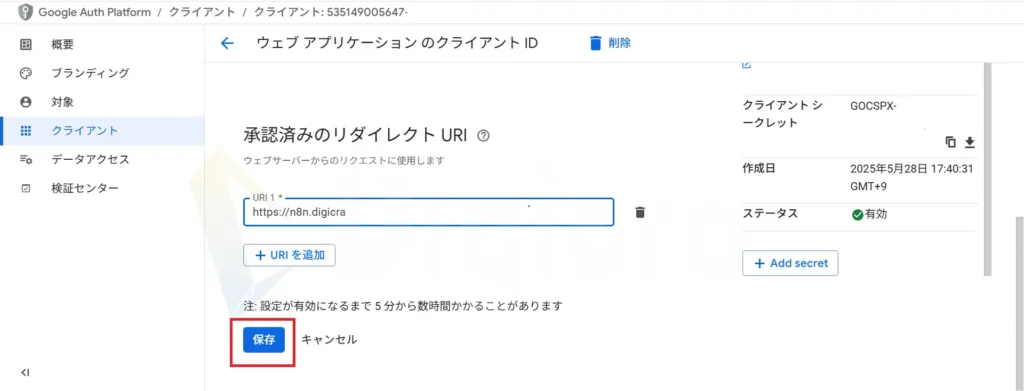Click the 保存 save button

(x=264, y=339)
